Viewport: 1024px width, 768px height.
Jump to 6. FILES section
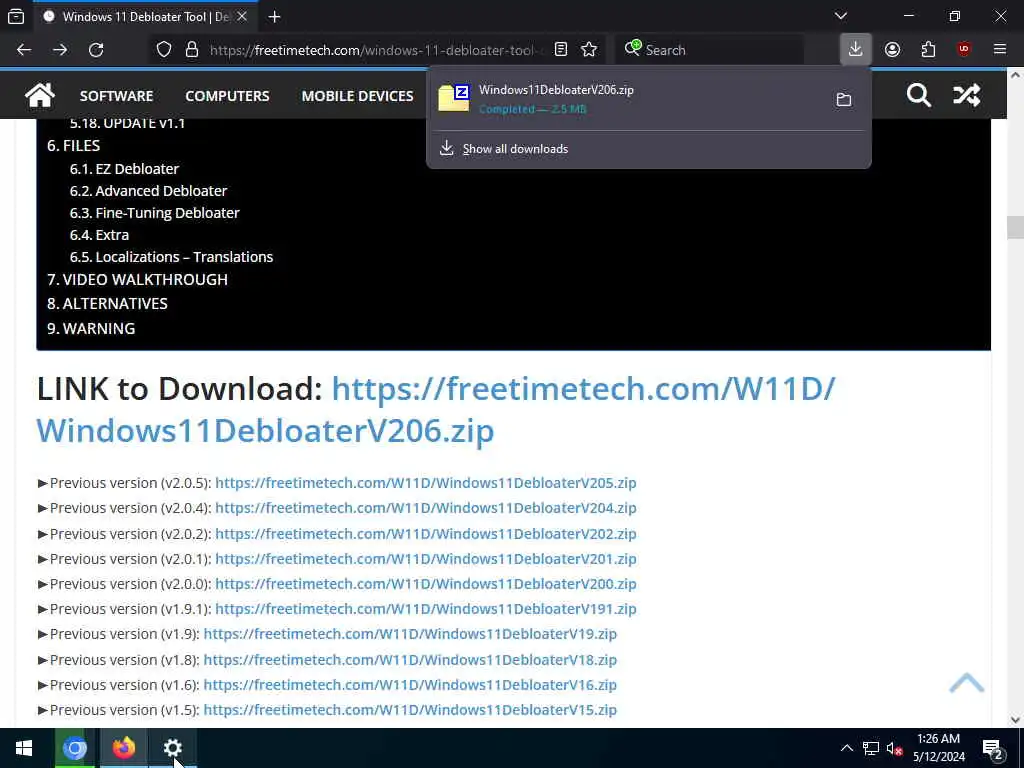tap(73, 146)
